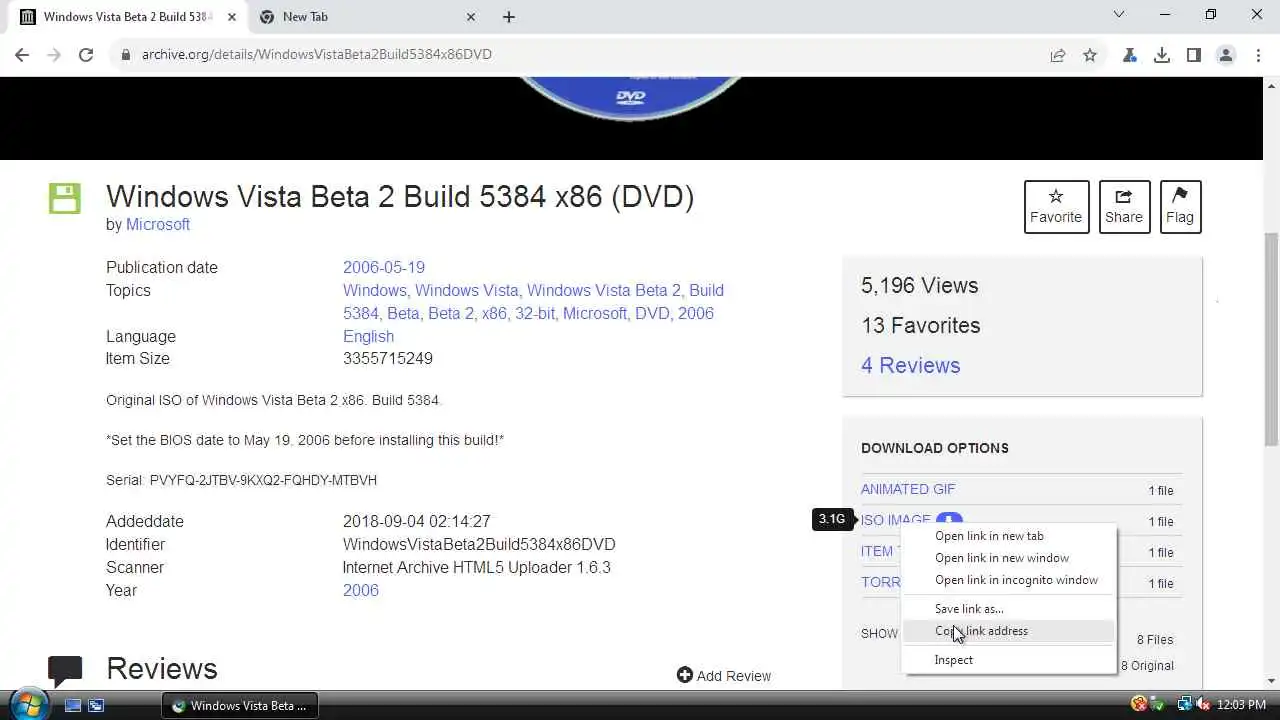The width and height of the screenshot is (1280, 720).
Task: Open Chrome downloads icon
Action: [x=1162, y=55]
